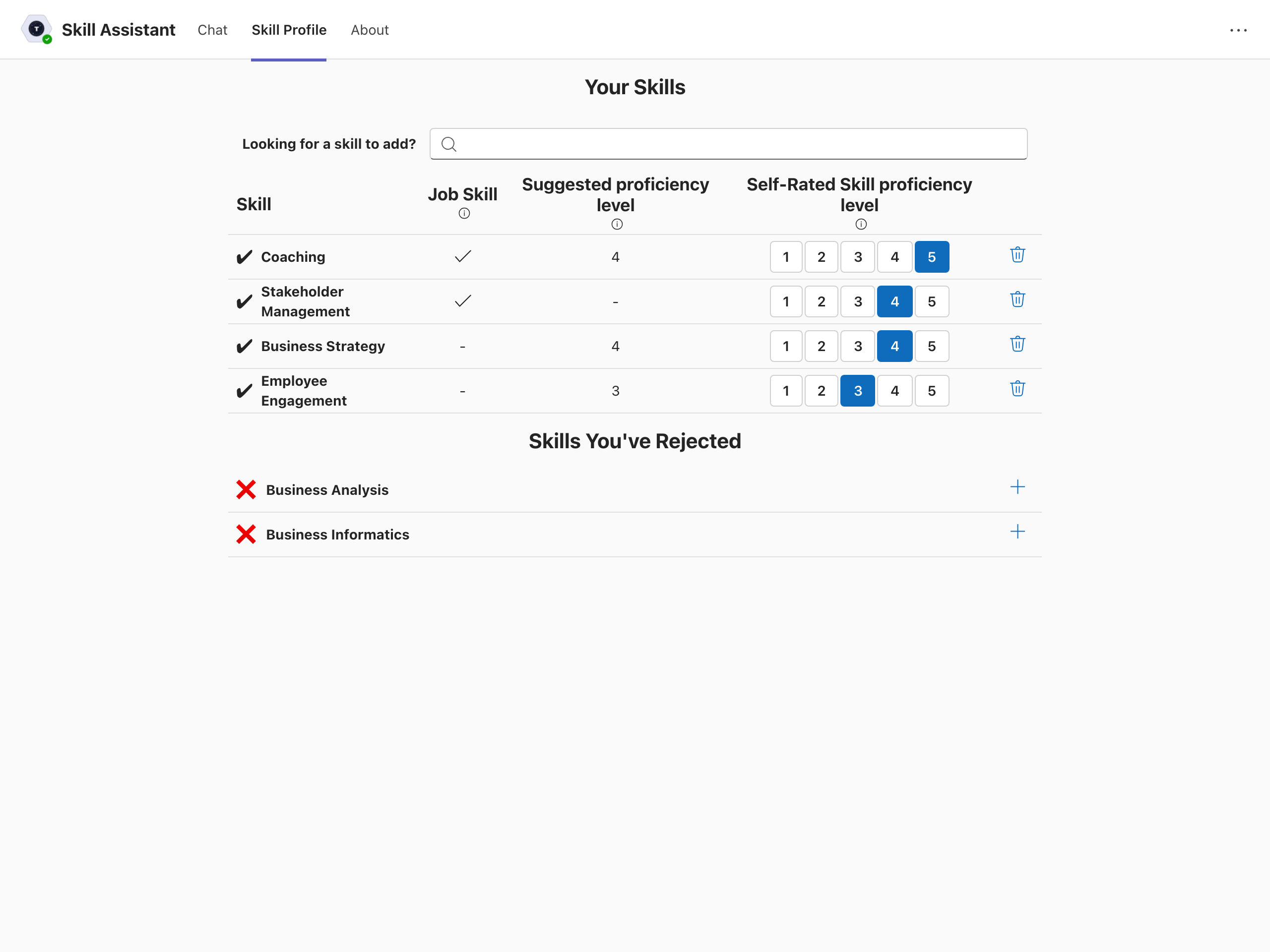Show info for Self-Rated Skill proficiency level
The width and height of the screenshot is (1270, 952).
[x=861, y=225]
